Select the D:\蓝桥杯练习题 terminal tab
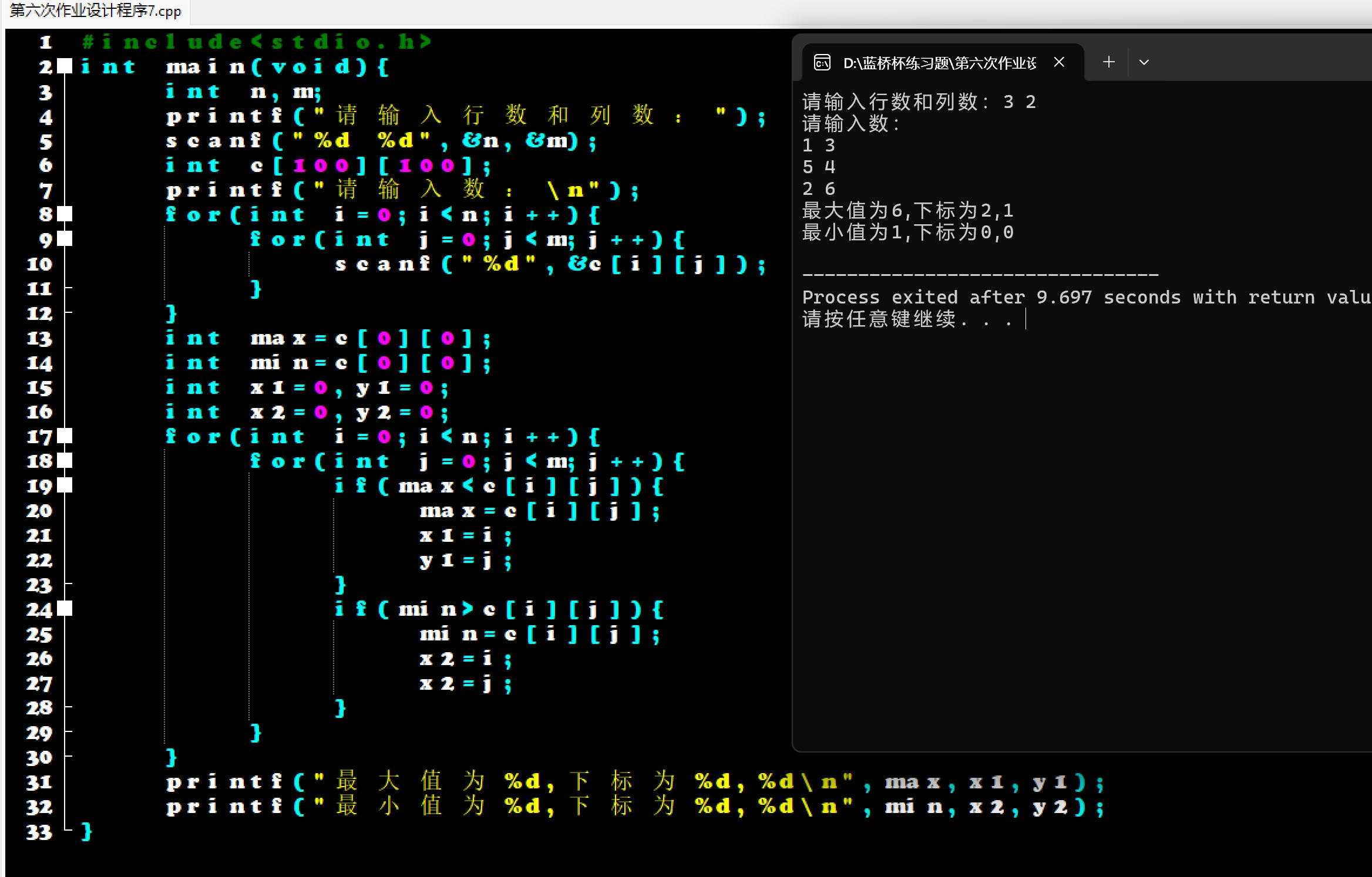1372x877 pixels. [939, 63]
